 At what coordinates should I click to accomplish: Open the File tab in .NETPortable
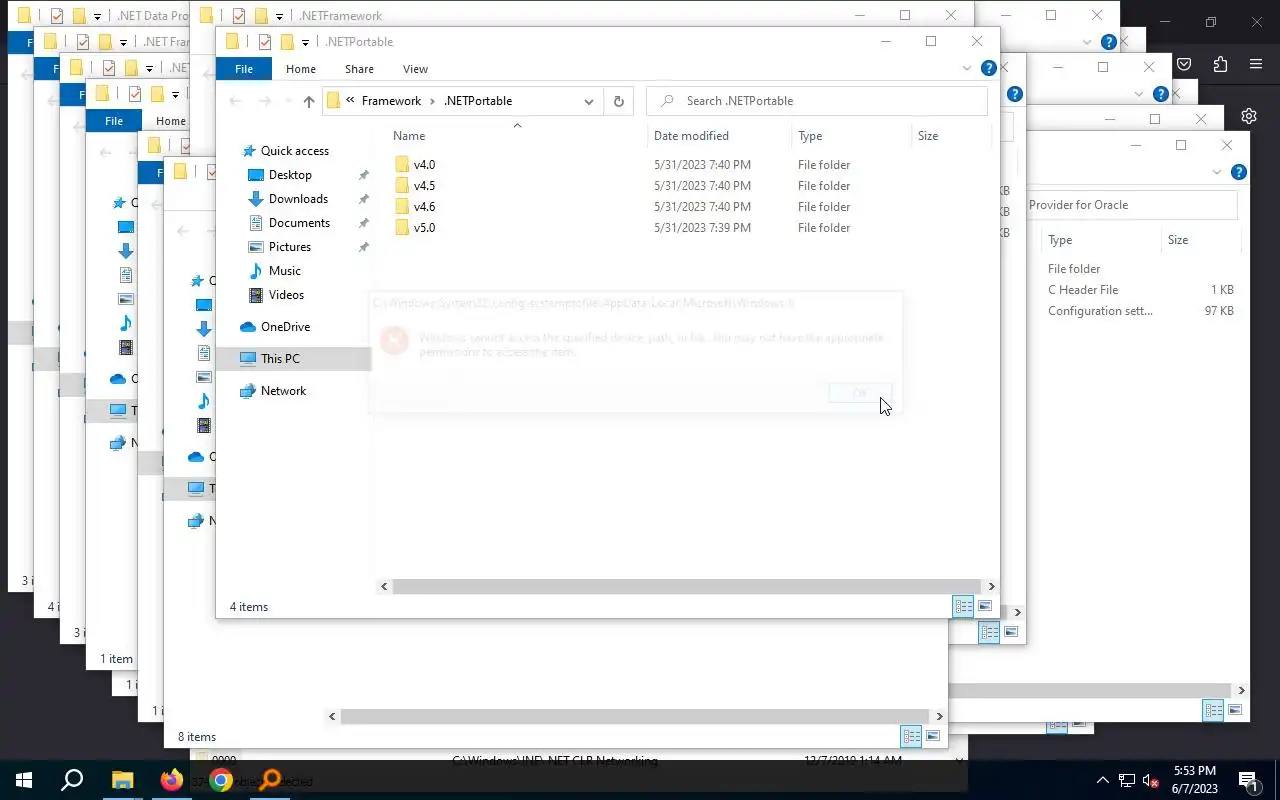(244, 69)
